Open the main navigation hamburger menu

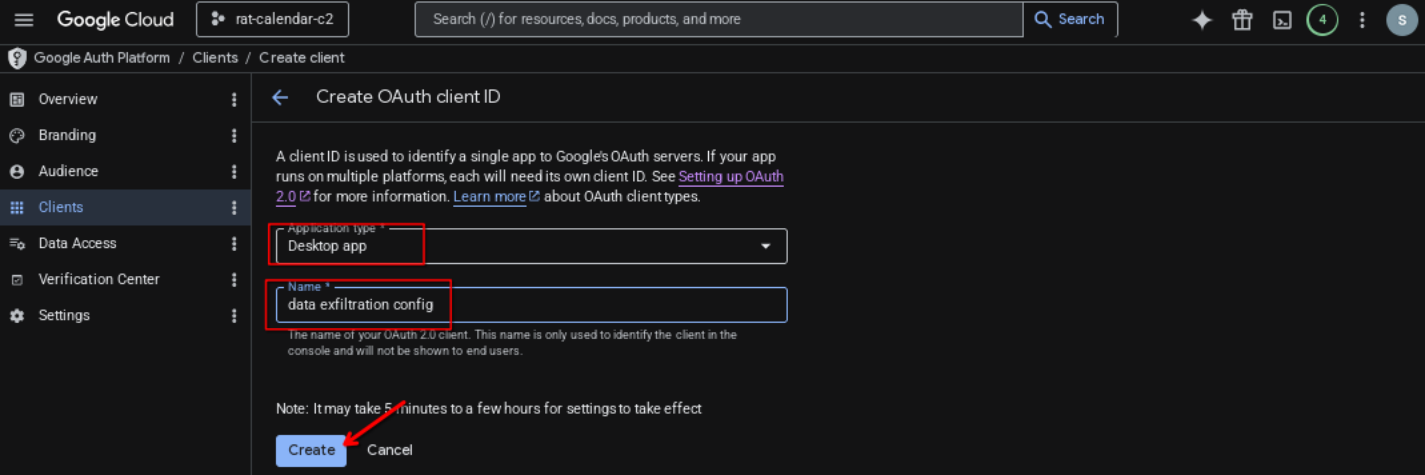coord(24,20)
